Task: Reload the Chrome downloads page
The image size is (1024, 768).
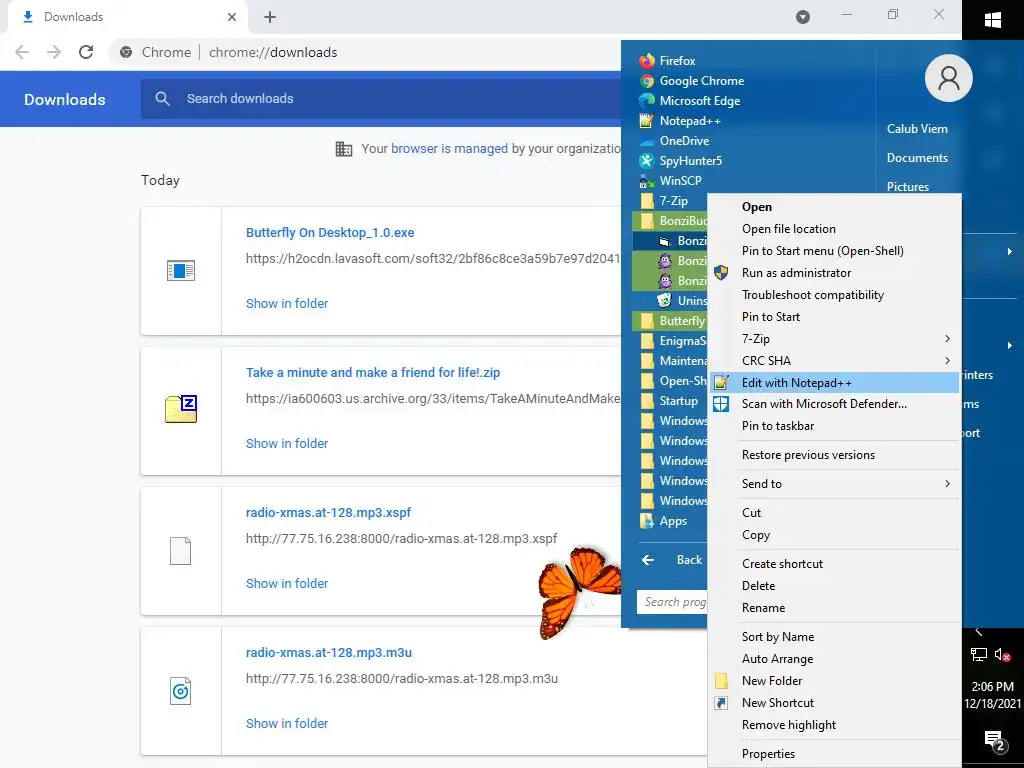Action: pyautogui.click(x=86, y=52)
